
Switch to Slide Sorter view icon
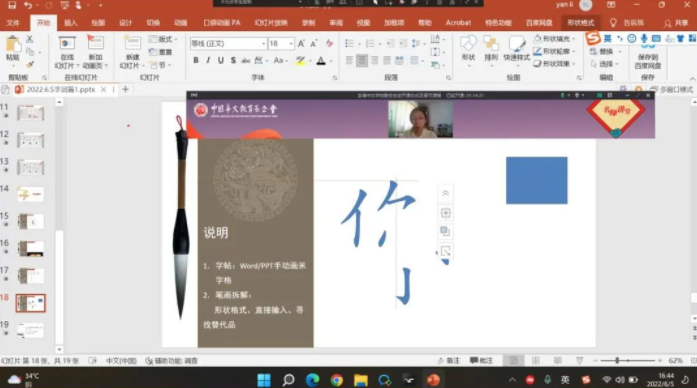coord(536,360)
